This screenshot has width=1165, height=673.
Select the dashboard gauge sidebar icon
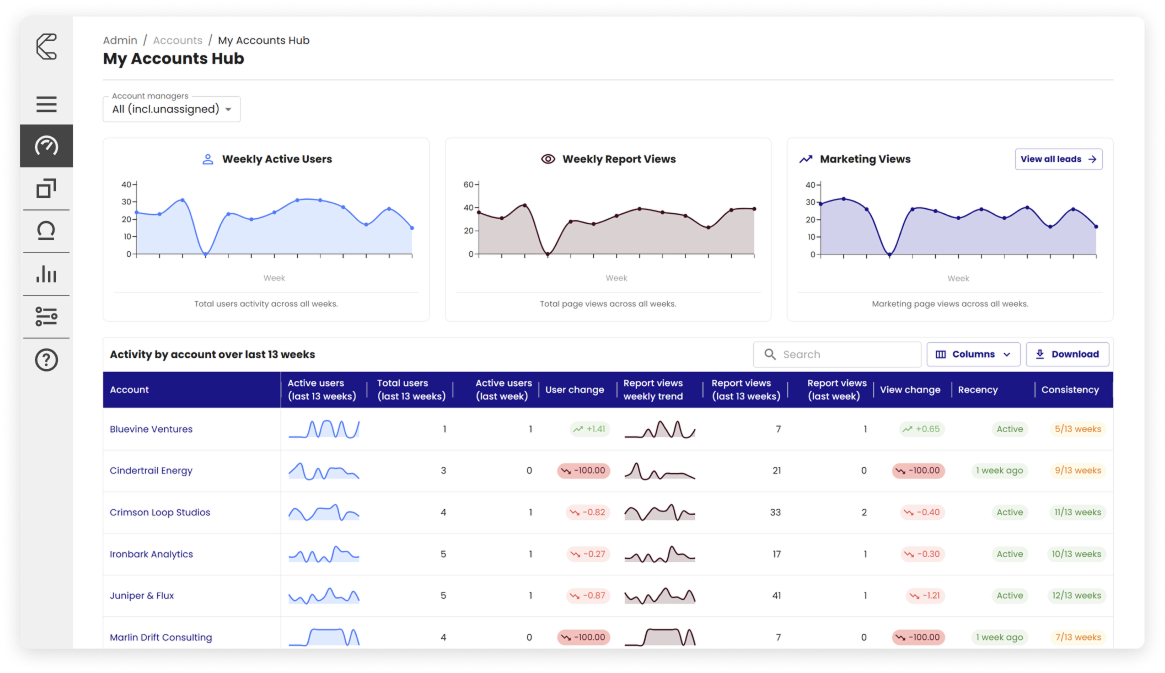coord(46,146)
